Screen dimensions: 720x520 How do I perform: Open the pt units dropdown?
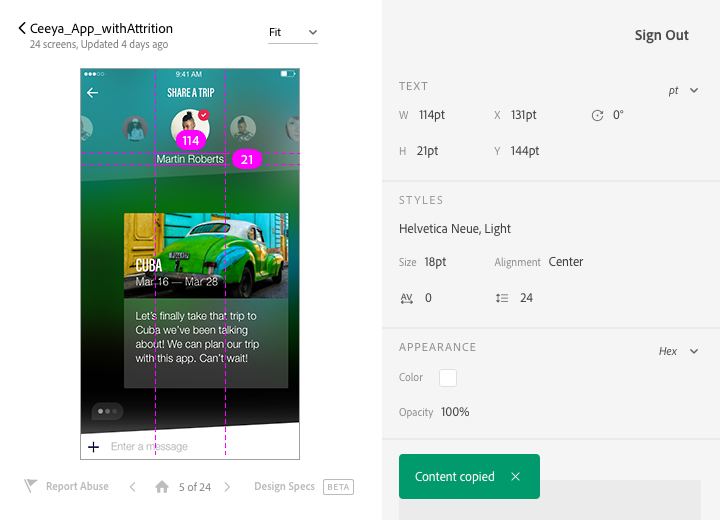click(683, 90)
